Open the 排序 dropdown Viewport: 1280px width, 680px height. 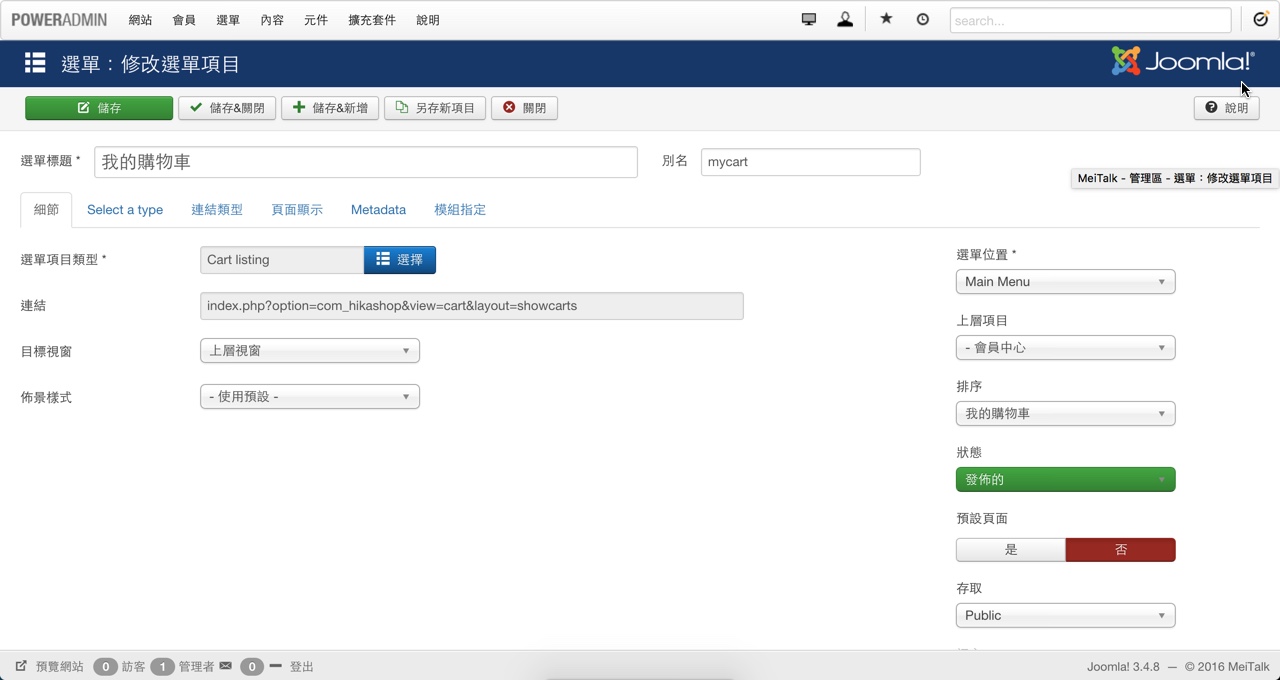coord(1066,414)
